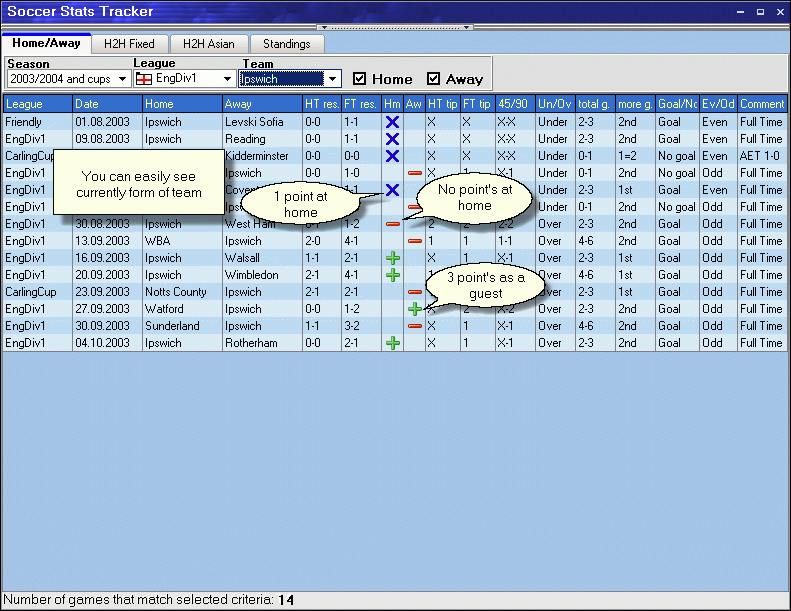Click the collapse handle at top center

pyautogui.click(x=396, y=26)
